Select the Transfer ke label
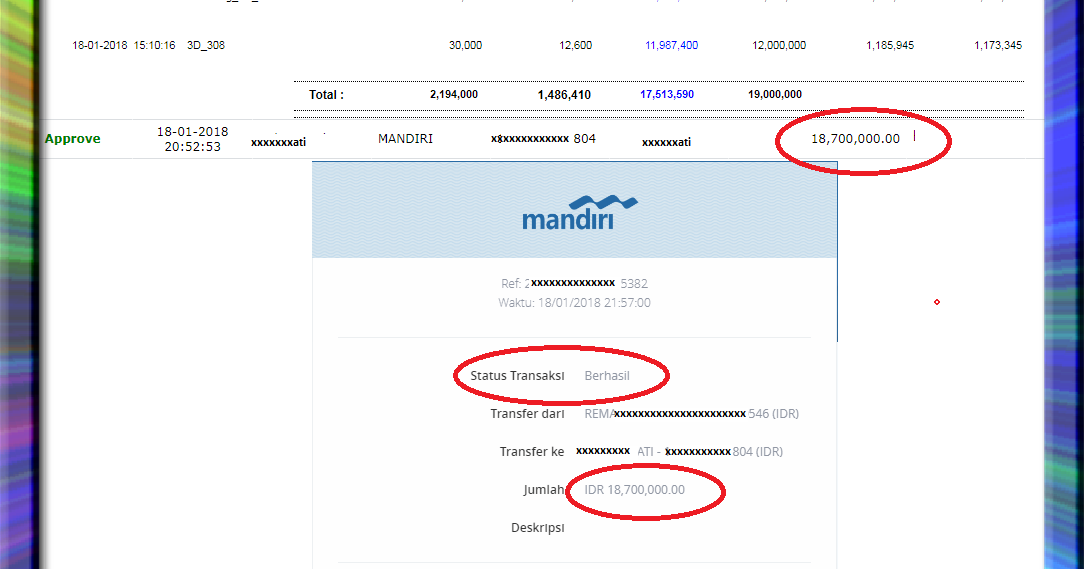Image resolution: width=1084 pixels, height=569 pixels. (x=532, y=451)
